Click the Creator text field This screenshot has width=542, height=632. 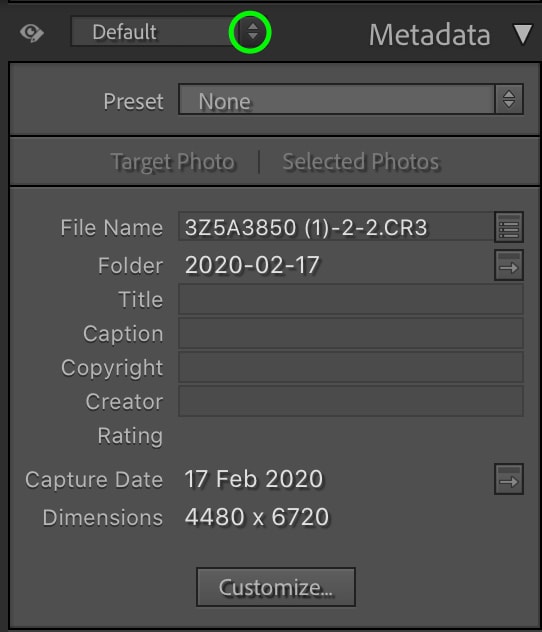[x=351, y=401]
